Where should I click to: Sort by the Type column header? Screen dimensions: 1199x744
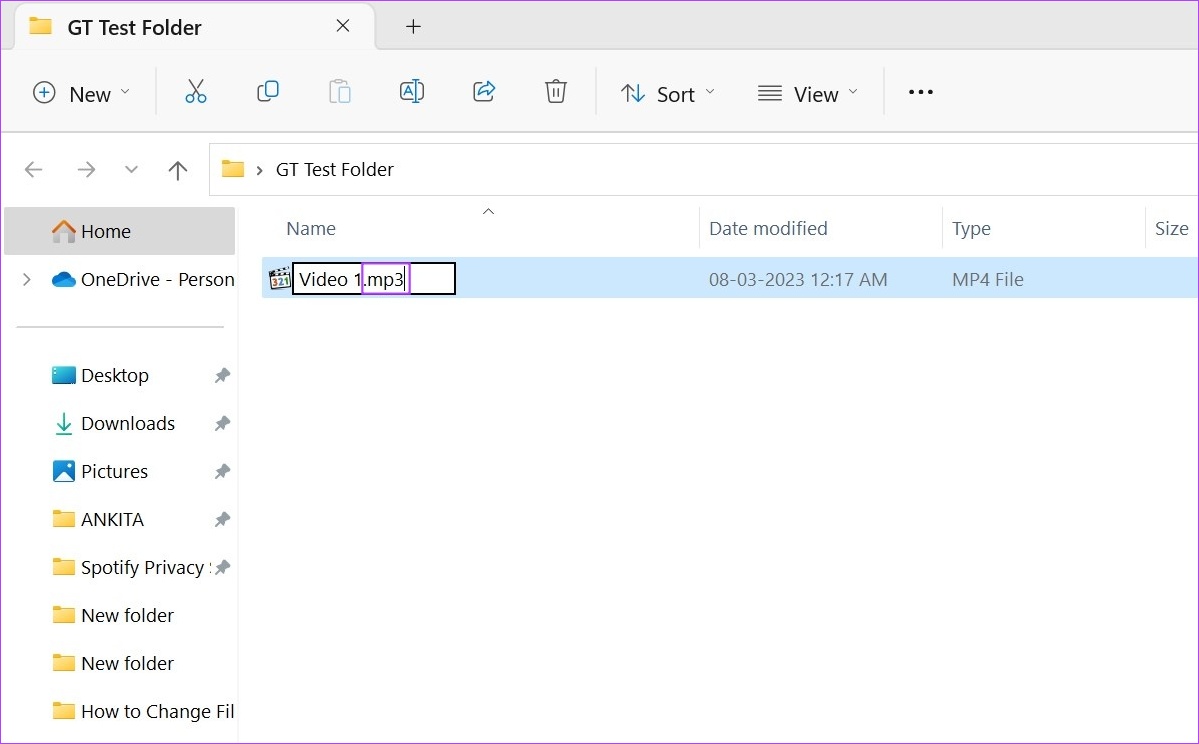[971, 229]
